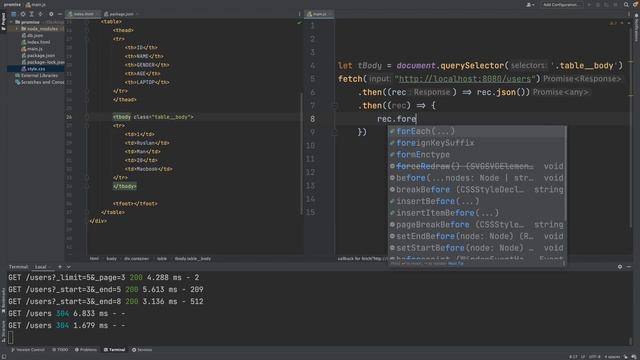Click Bookmarks side tool button
The height and width of the screenshot is (360, 640).
(3, 301)
